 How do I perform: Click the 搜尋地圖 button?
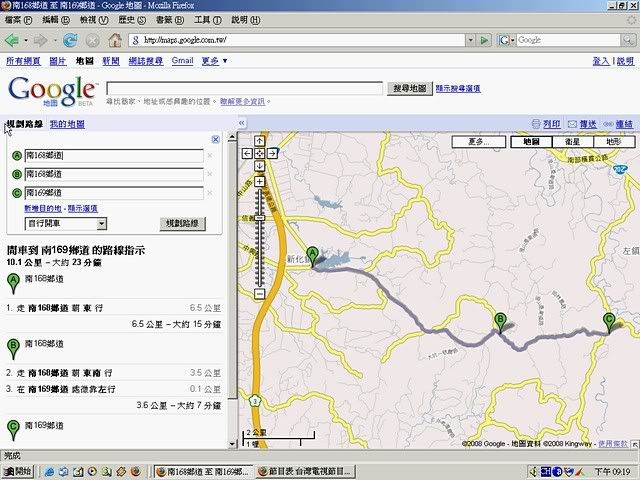[x=409, y=88]
